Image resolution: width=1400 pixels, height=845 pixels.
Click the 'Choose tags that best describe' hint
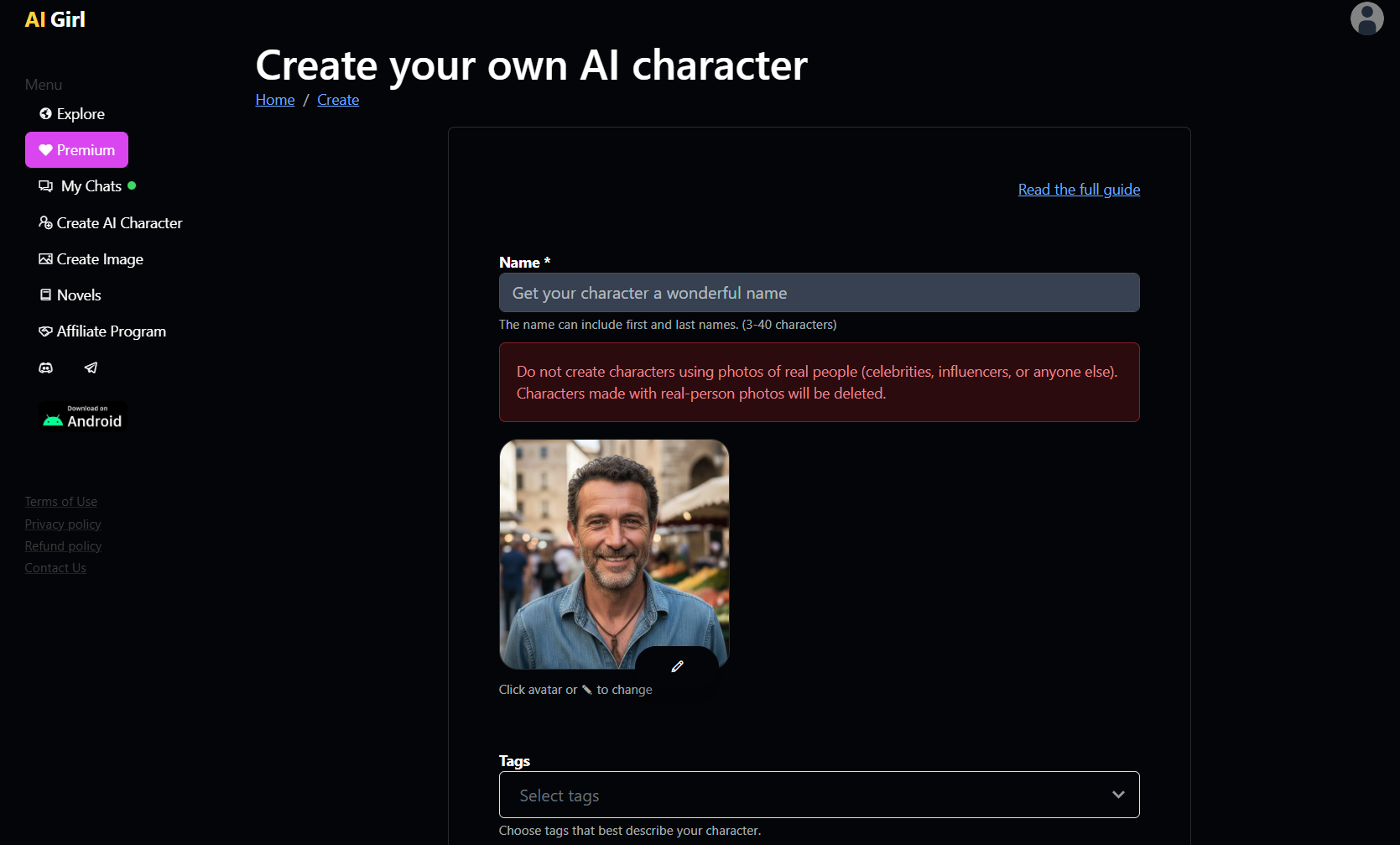(630, 831)
